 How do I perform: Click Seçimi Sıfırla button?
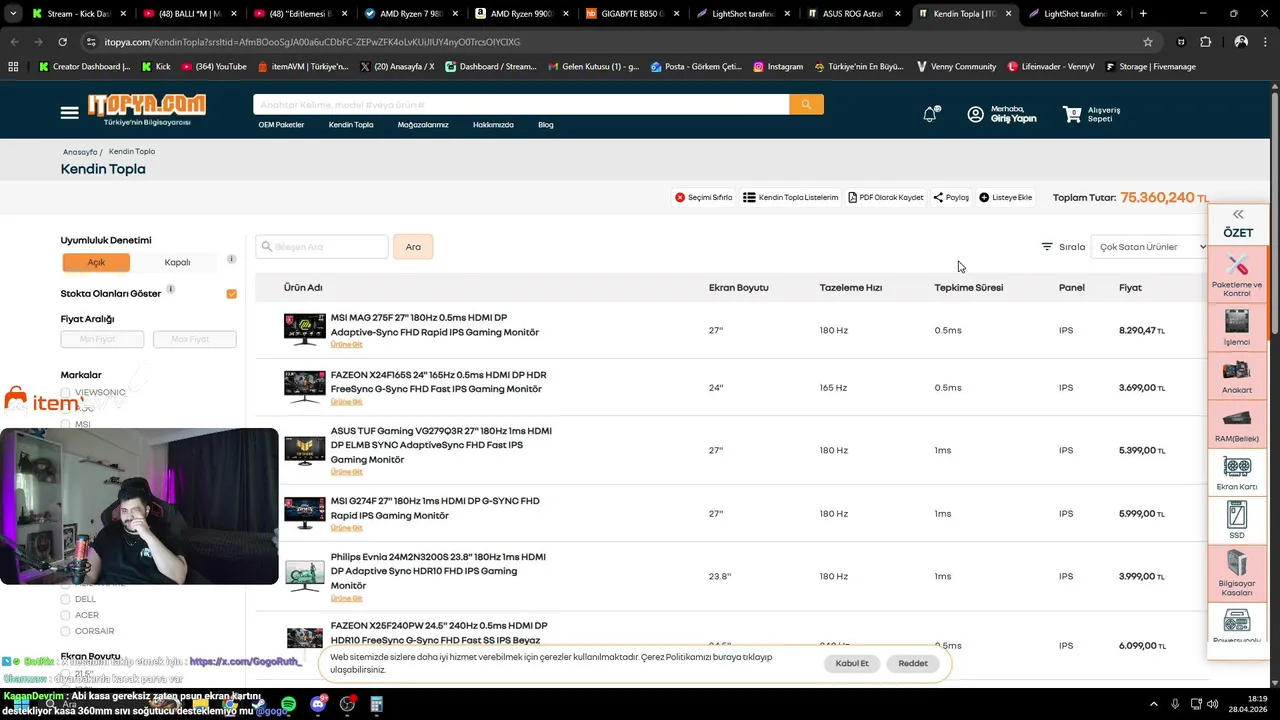pos(704,198)
